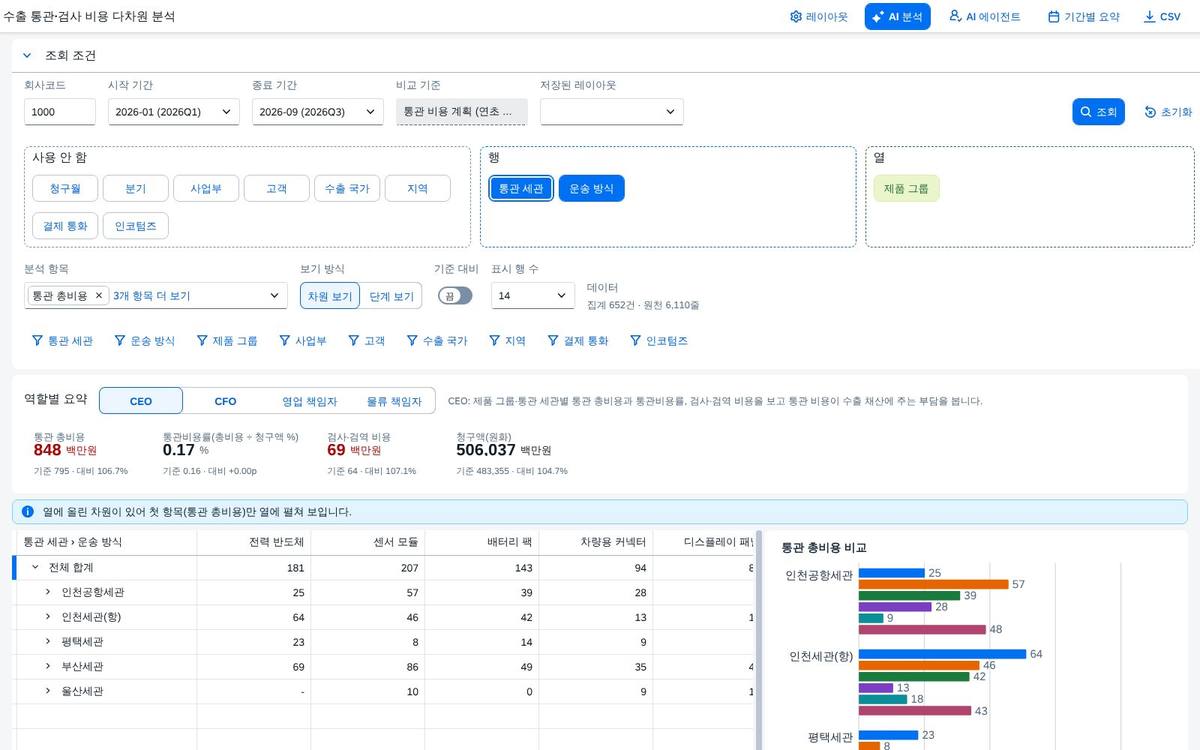Expand the 인천공항세관 row
The image size is (1200, 750).
click(x=47, y=592)
